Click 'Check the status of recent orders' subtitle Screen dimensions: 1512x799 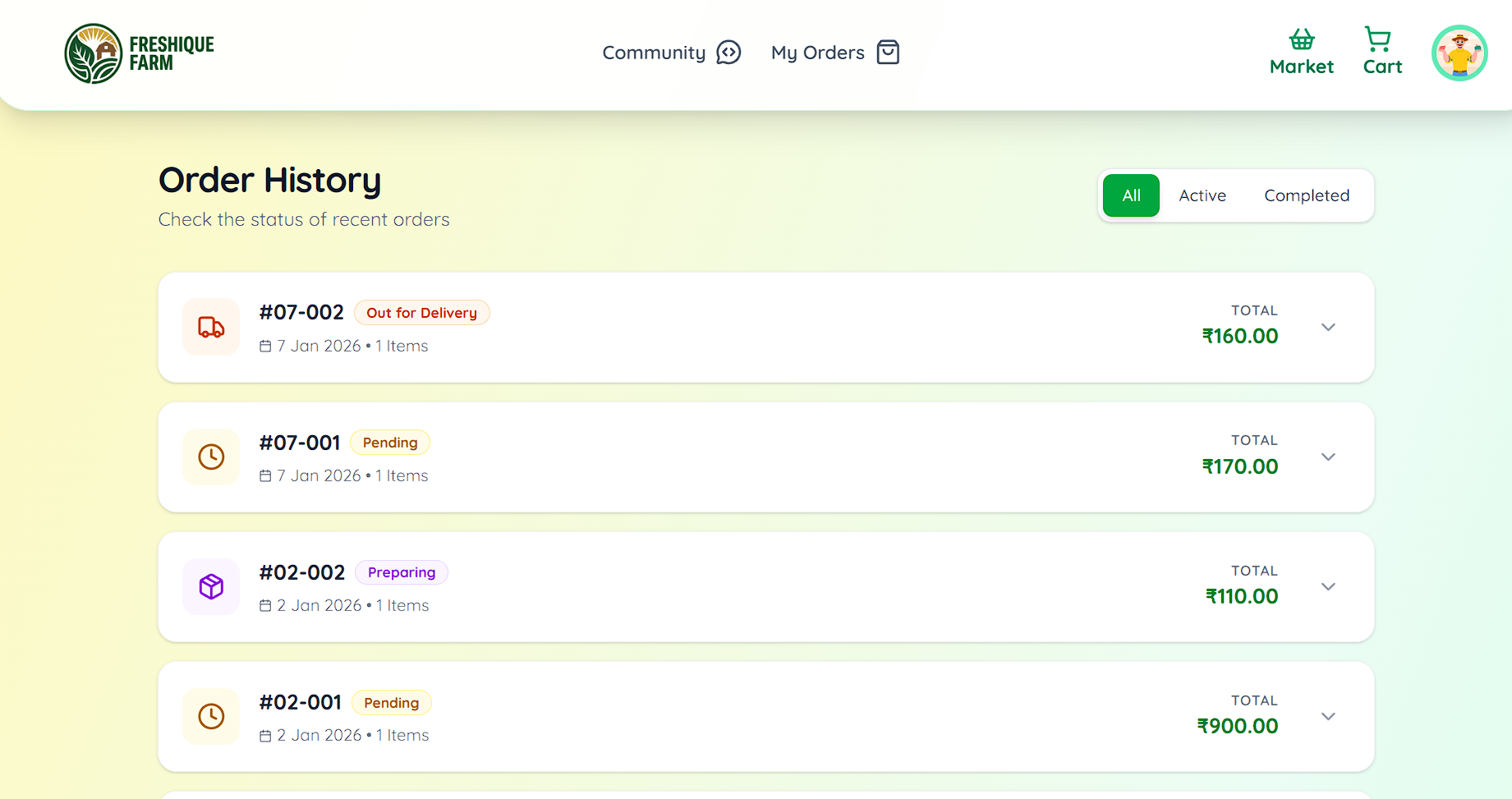pyautogui.click(x=304, y=219)
